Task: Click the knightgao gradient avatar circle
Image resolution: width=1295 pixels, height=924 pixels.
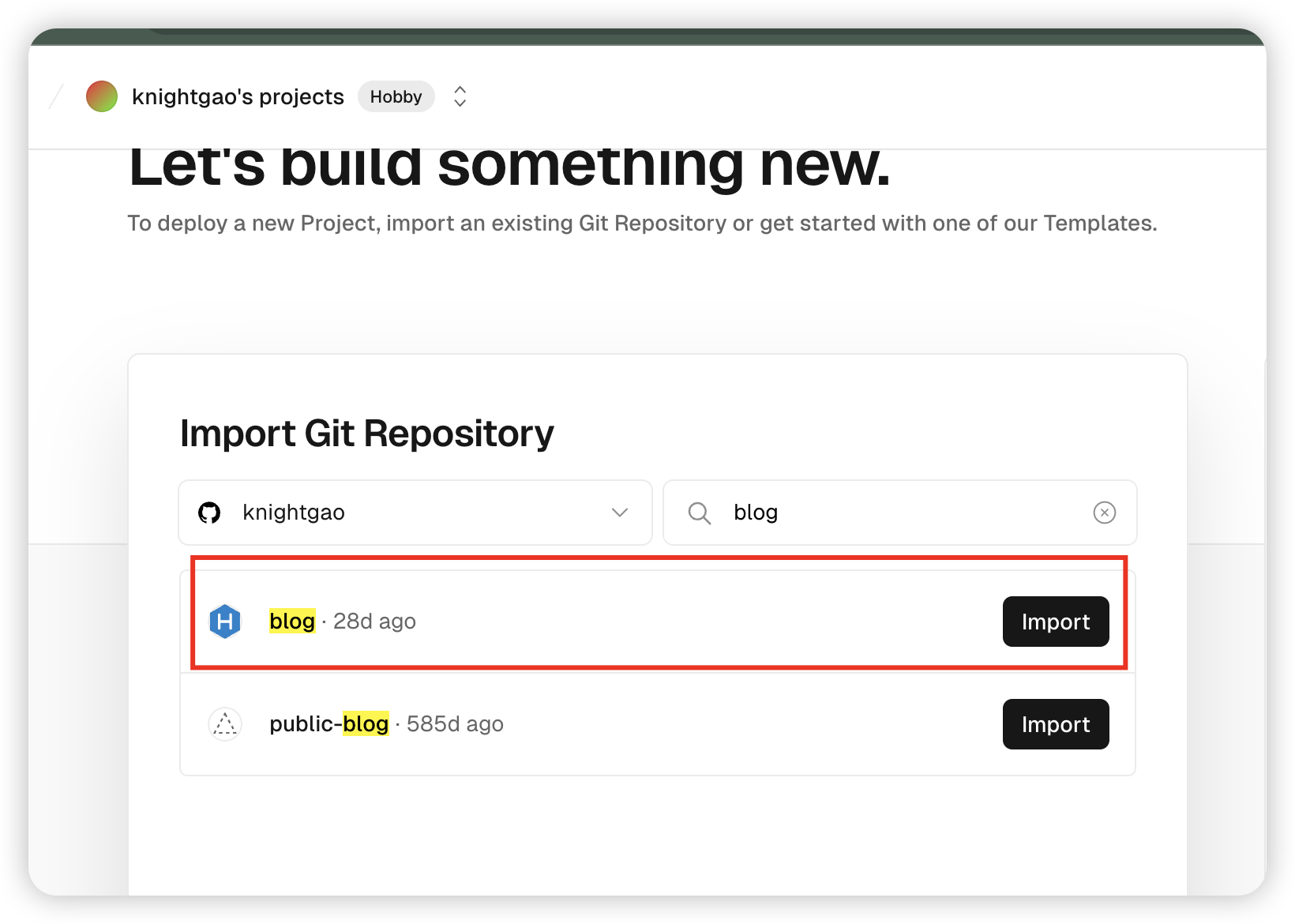Action: [102, 96]
